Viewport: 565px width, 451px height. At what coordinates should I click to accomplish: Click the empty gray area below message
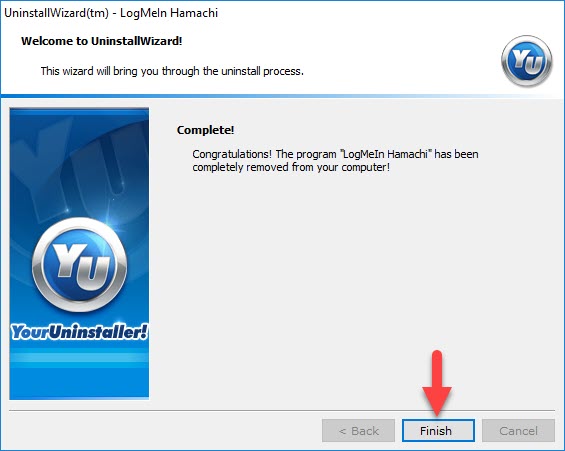(x=353, y=288)
